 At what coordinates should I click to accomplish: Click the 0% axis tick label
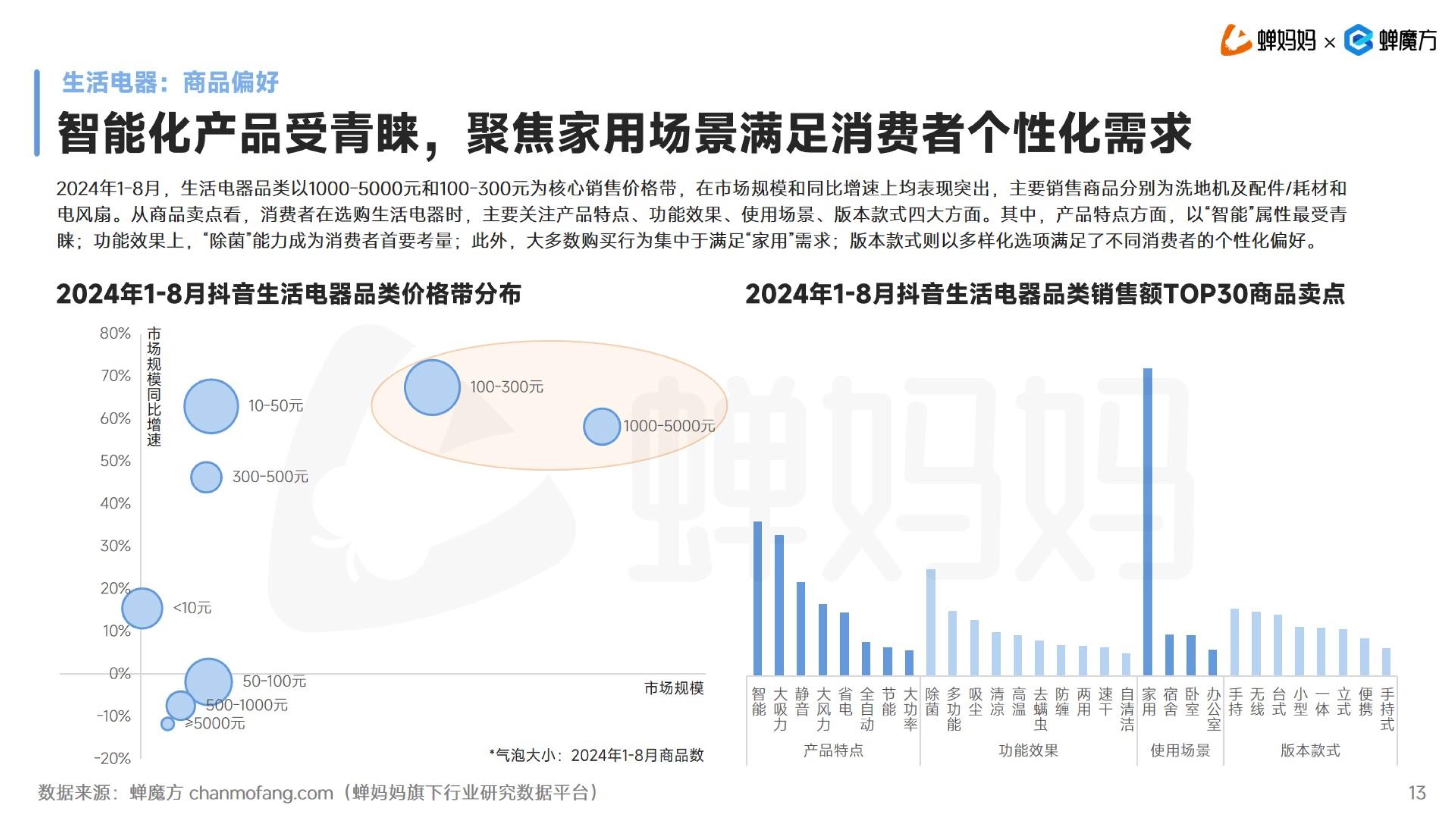click(120, 674)
